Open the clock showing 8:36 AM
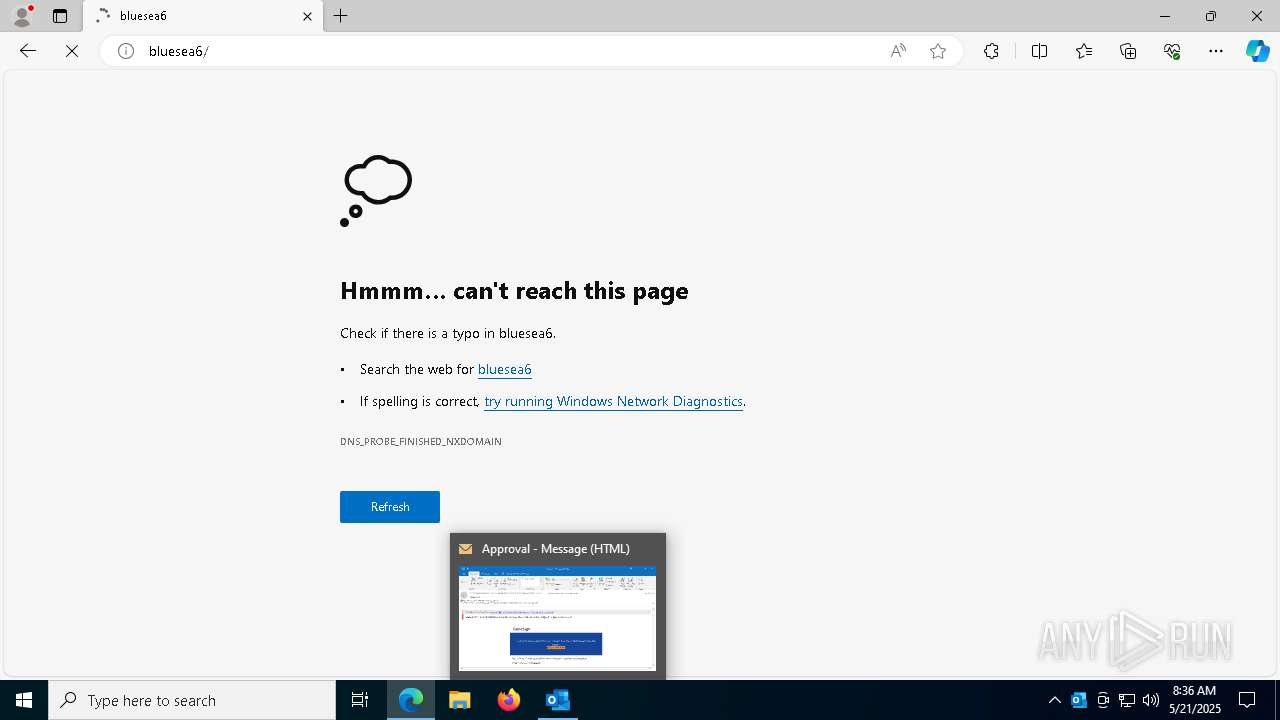 pyautogui.click(x=1194, y=700)
